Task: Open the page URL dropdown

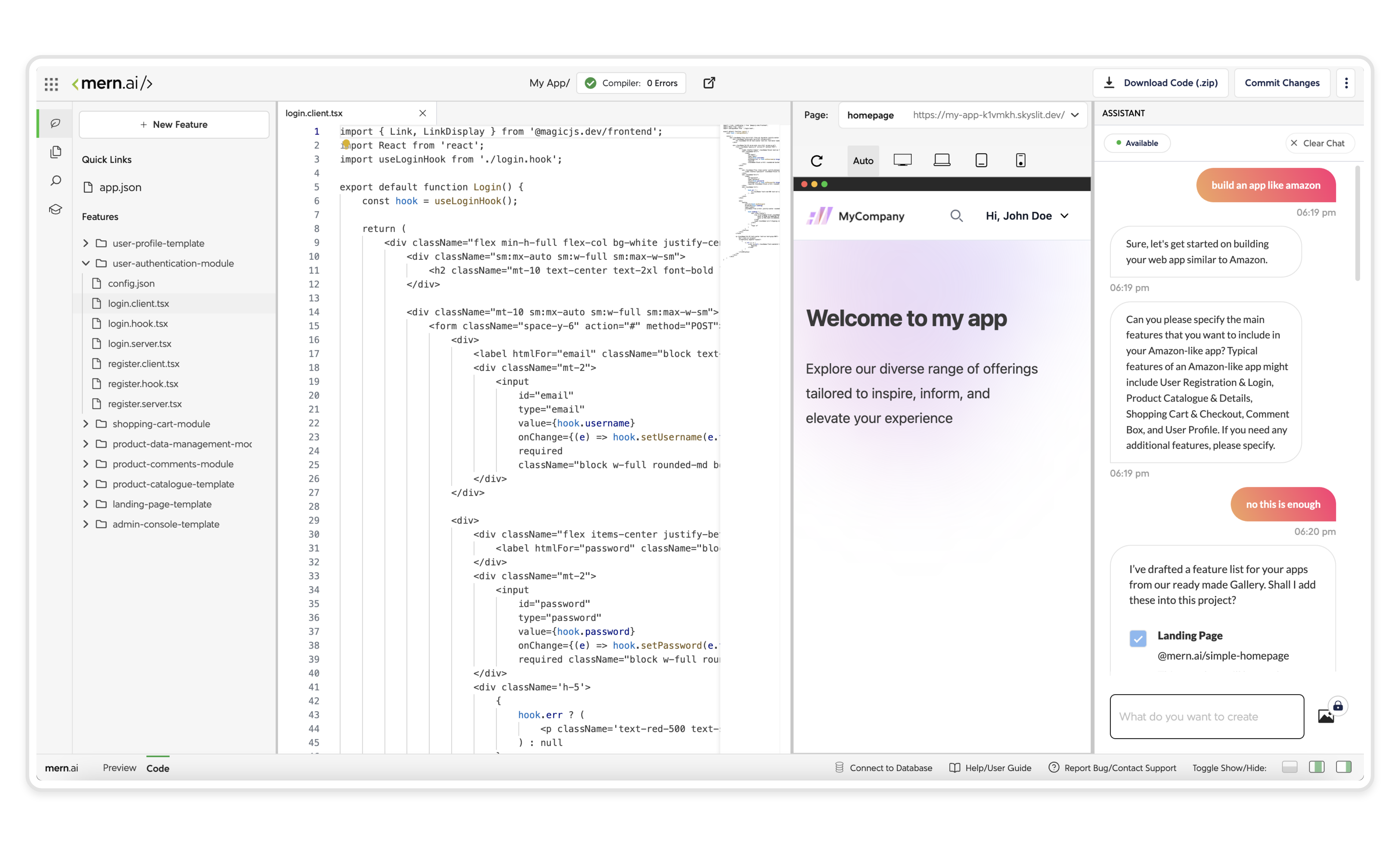Action: [1075, 115]
